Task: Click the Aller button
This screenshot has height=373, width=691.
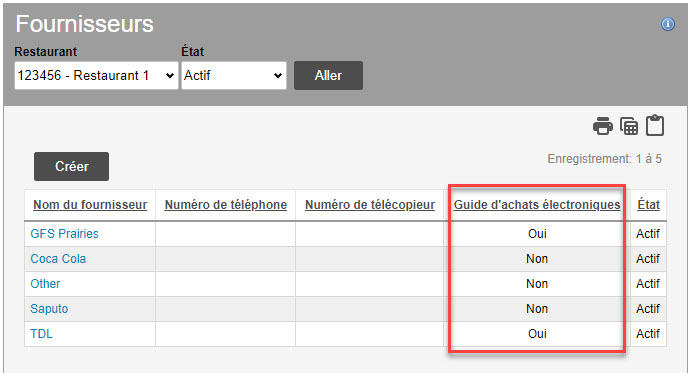Action: click(328, 75)
